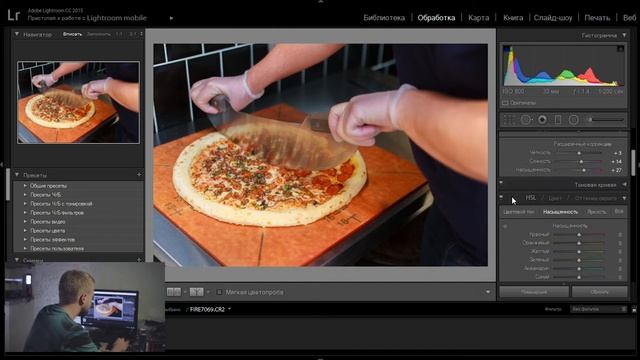Click the left panel collapse arrow

pyautogui.click(x=2, y=164)
